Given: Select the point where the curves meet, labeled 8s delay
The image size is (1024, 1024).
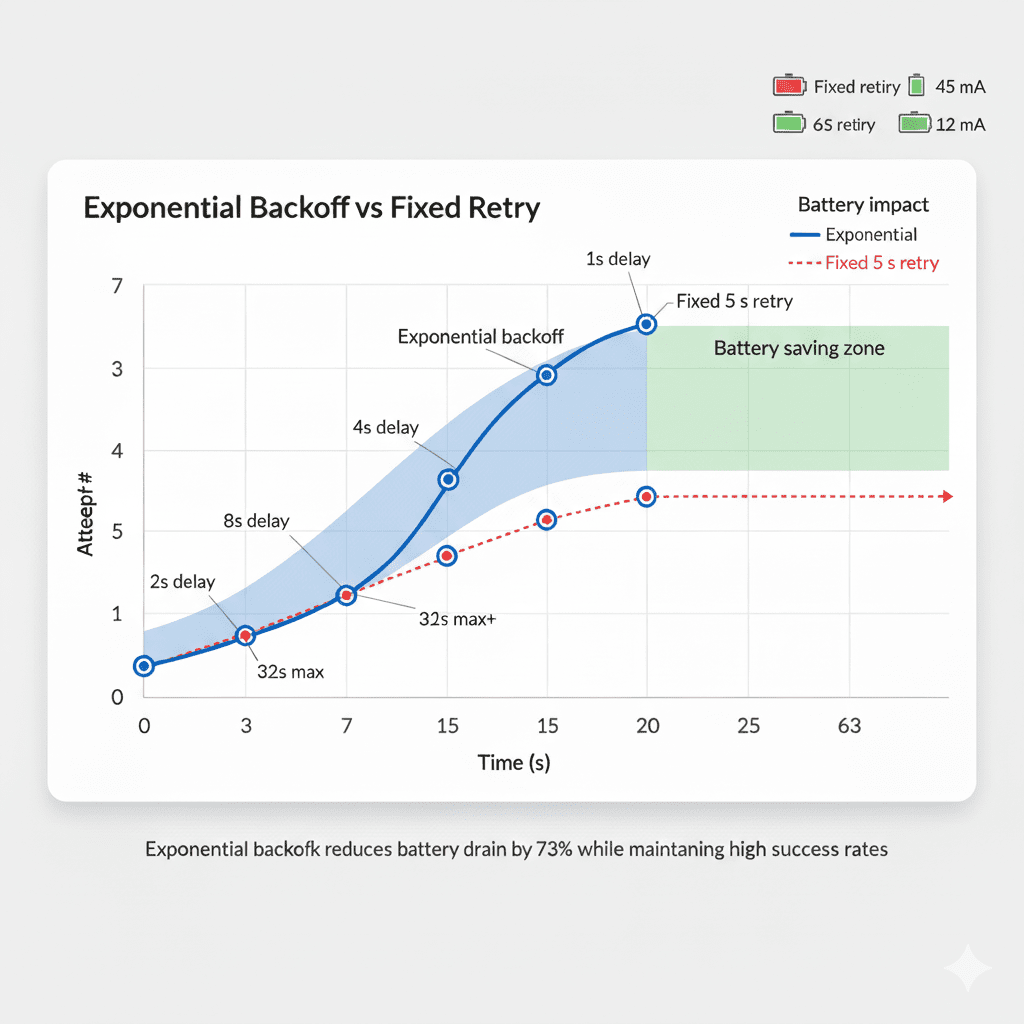Looking at the screenshot, I should [x=346, y=595].
